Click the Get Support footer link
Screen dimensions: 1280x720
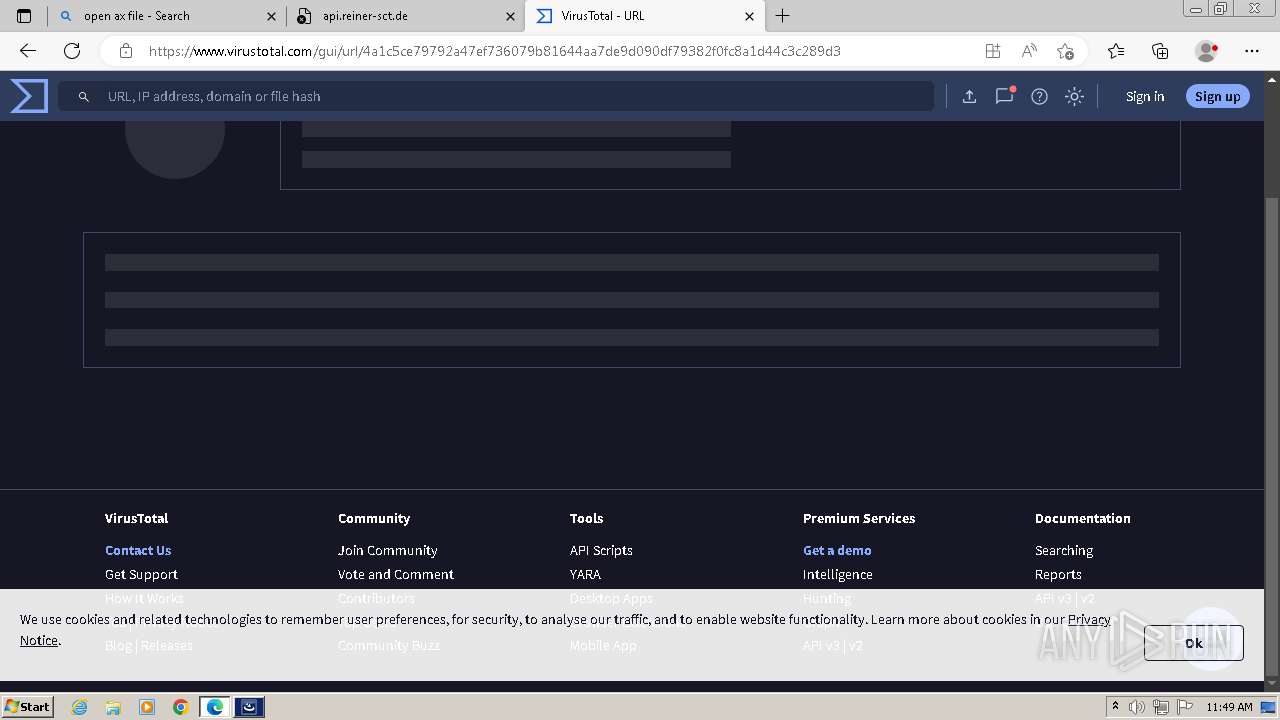pos(141,574)
